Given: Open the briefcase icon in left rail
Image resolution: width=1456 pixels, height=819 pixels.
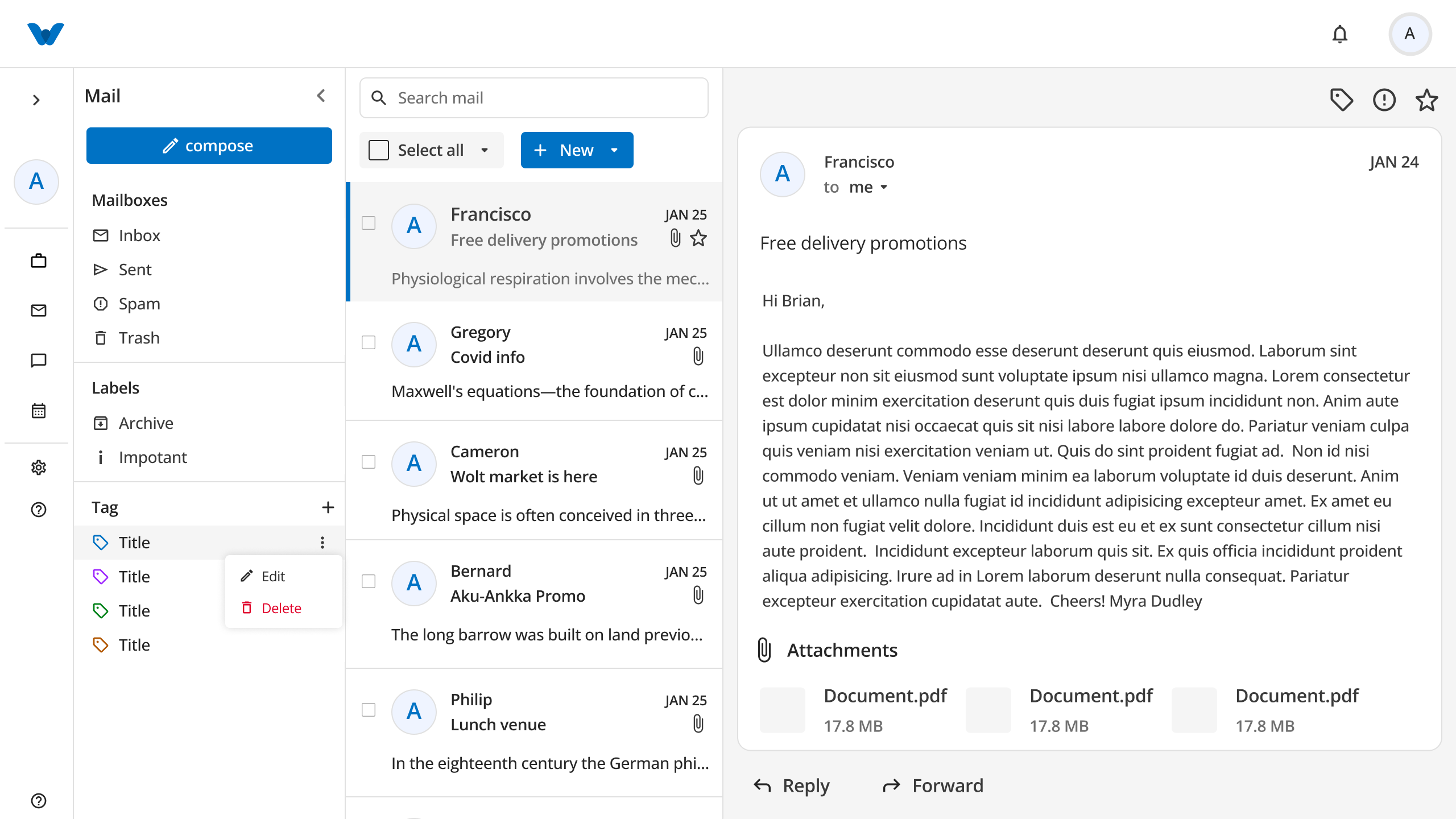Looking at the screenshot, I should tap(39, 261).
